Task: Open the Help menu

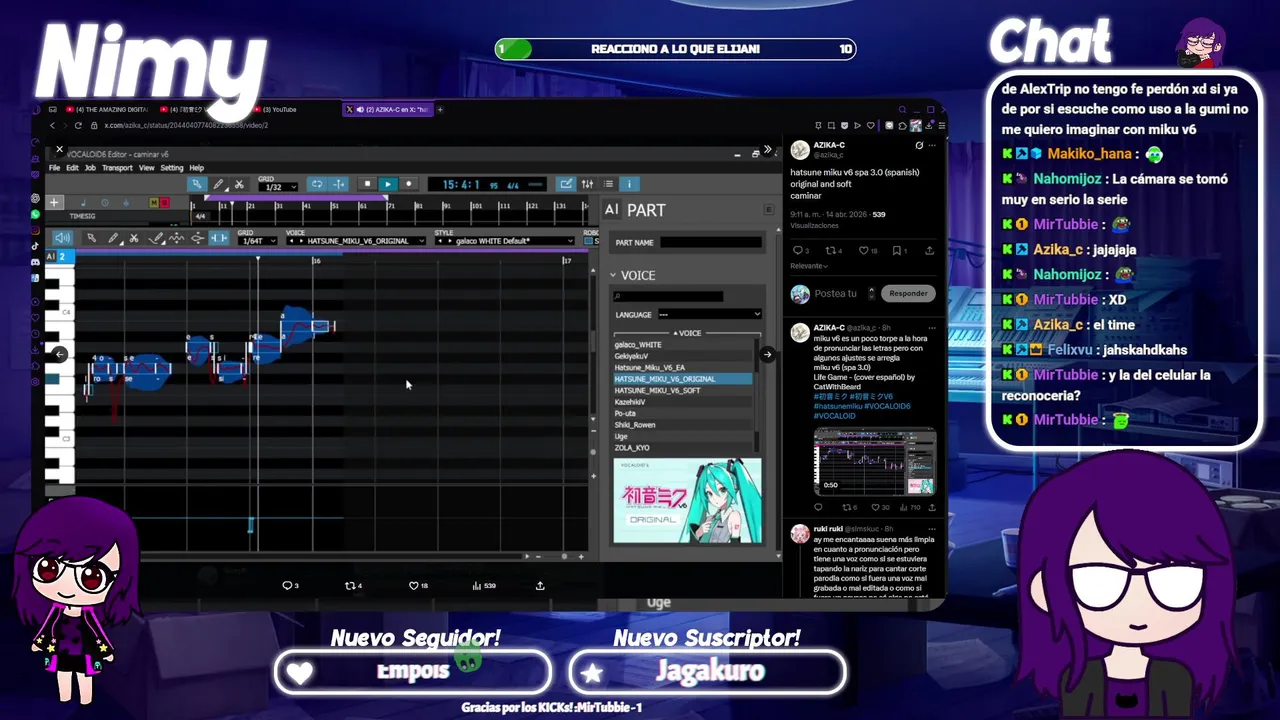Action: pyautogui.click(x=197, y=168)
